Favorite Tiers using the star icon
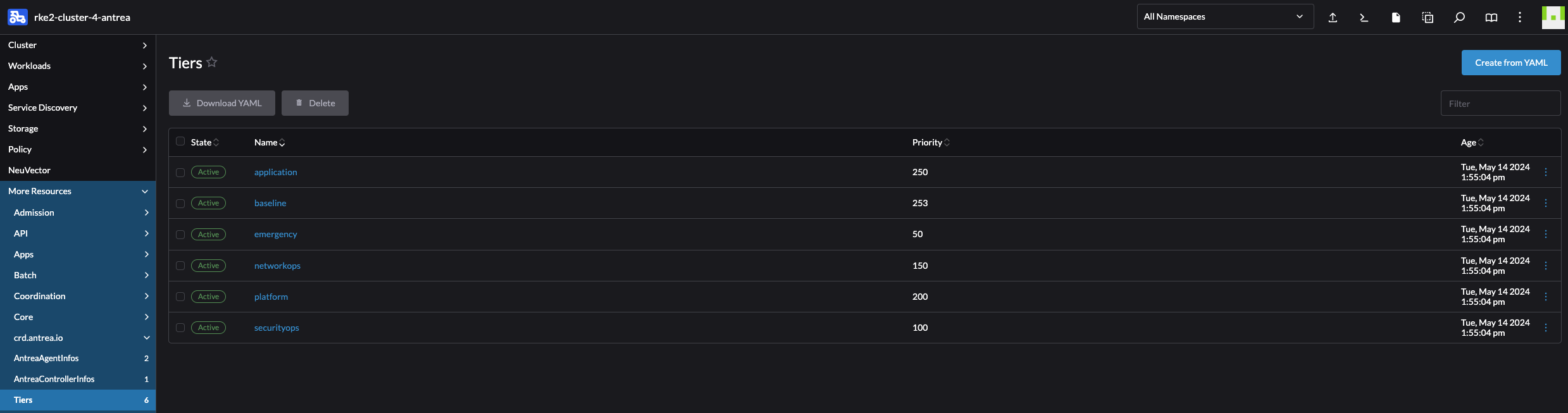The image size is (1568, 413). 212,62
